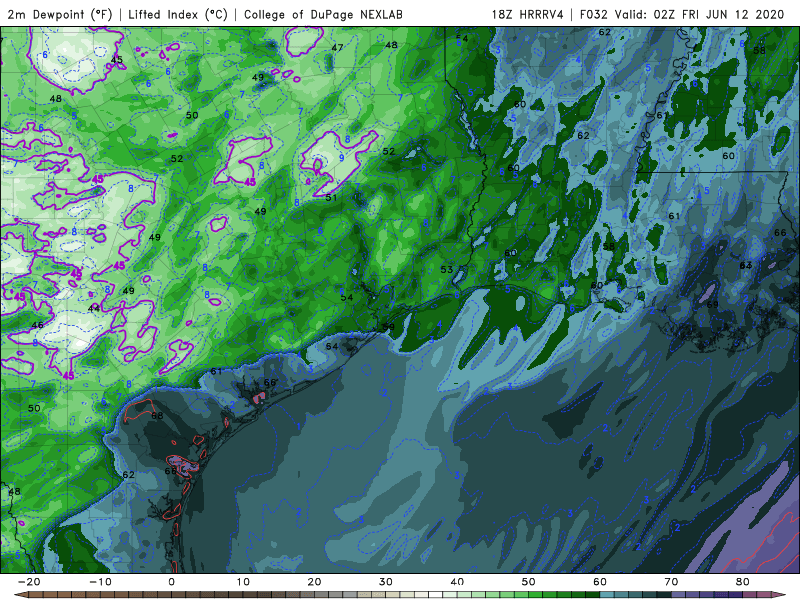Click the 40 tick label on color scale
This screenshot has width=800, height=600.
[x=457, y=582]
